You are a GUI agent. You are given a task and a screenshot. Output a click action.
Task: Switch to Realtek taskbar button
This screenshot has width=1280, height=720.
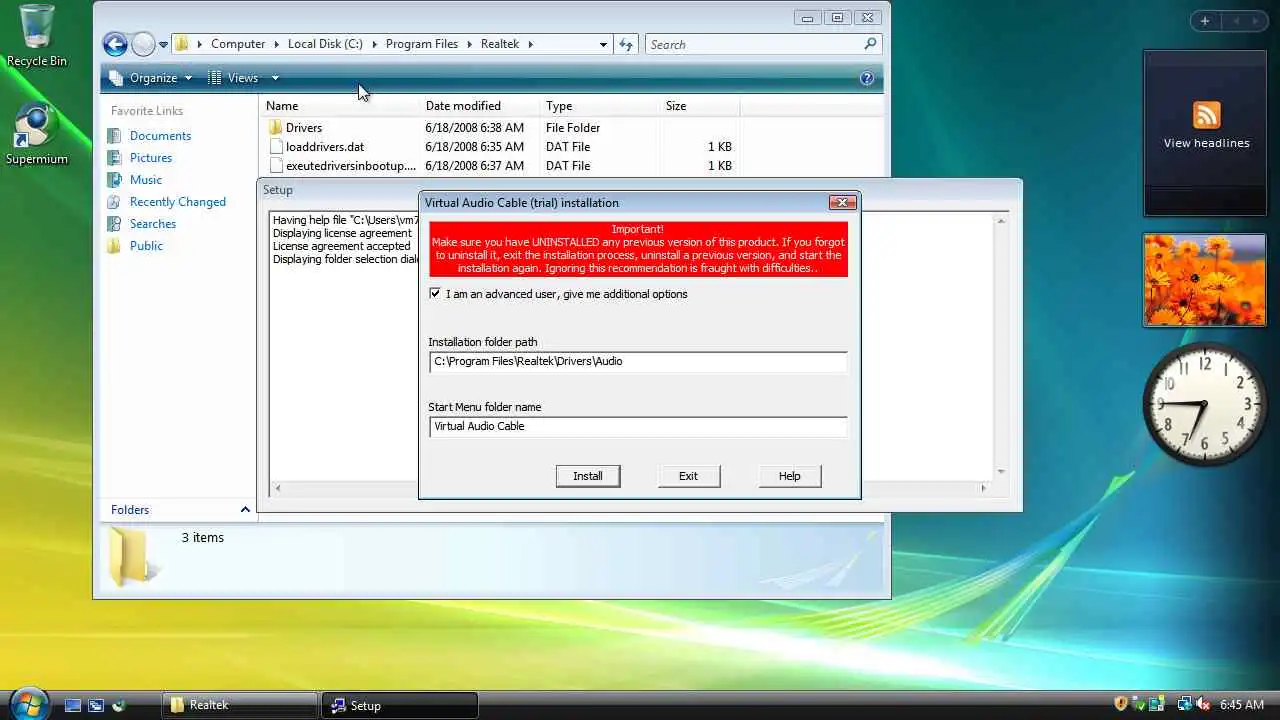pyautogui.click(x=240, y=705)
